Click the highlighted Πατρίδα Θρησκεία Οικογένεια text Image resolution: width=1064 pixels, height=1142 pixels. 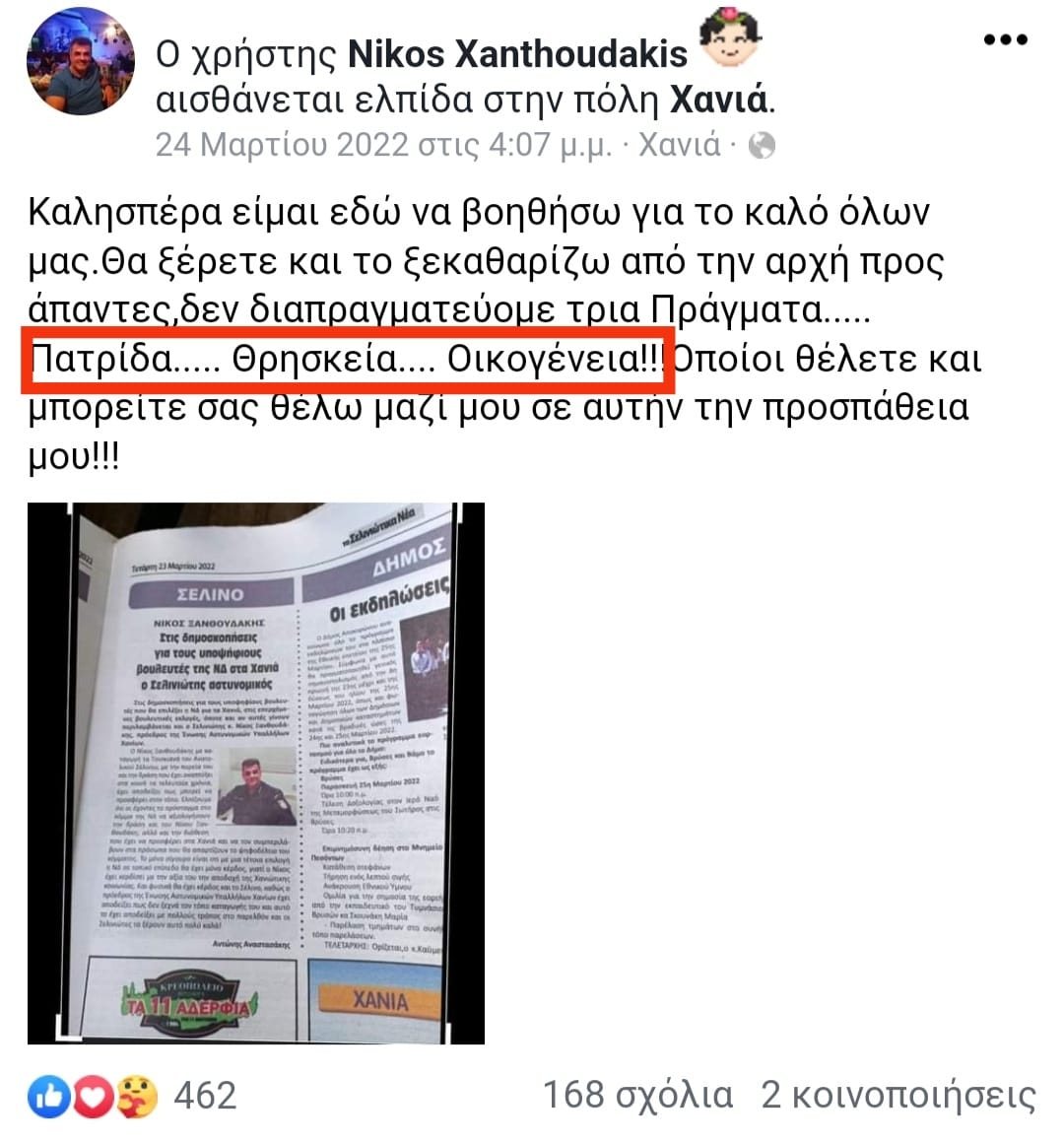(x=348, y=359)
